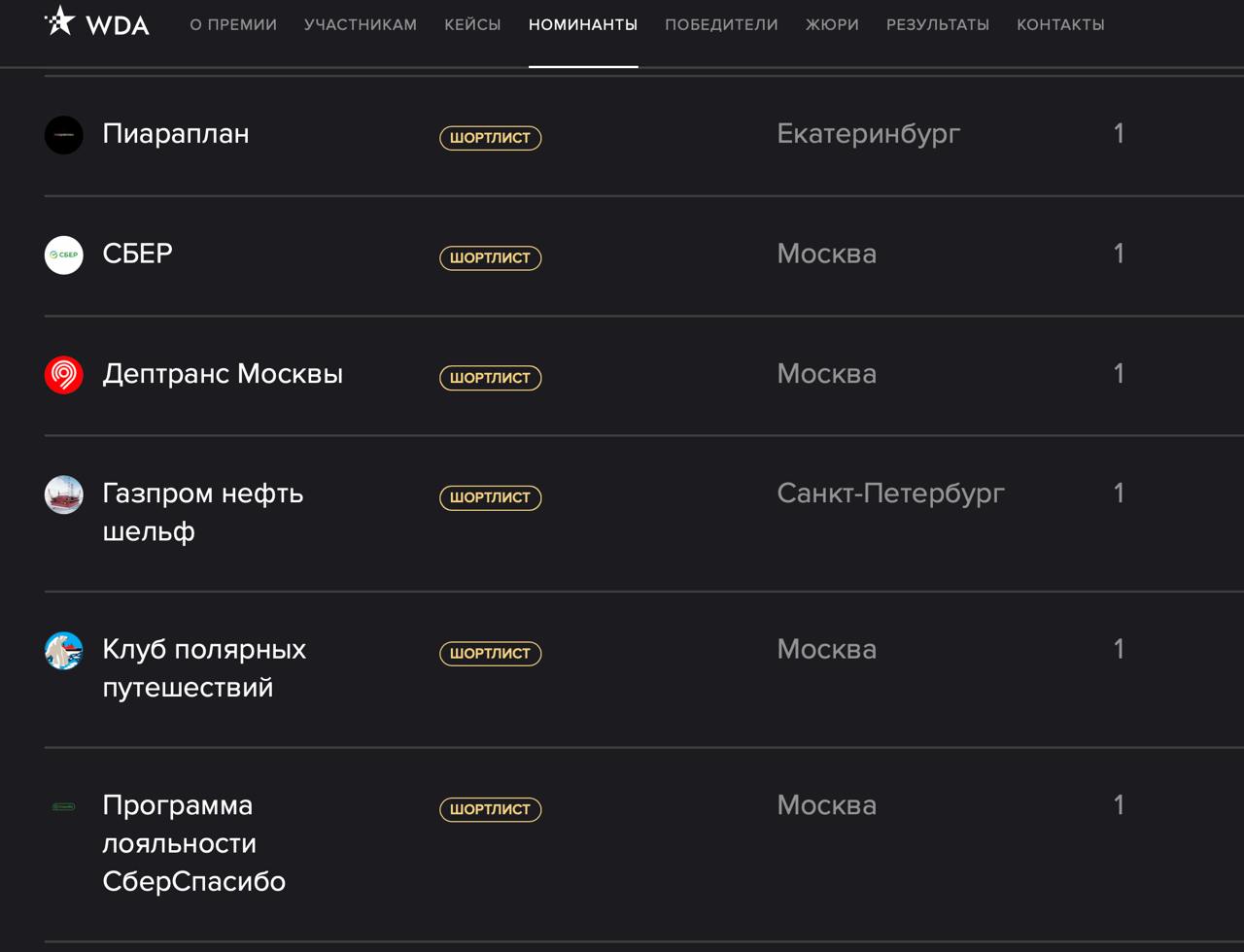Click the WDA star logo

coord(96,21)
